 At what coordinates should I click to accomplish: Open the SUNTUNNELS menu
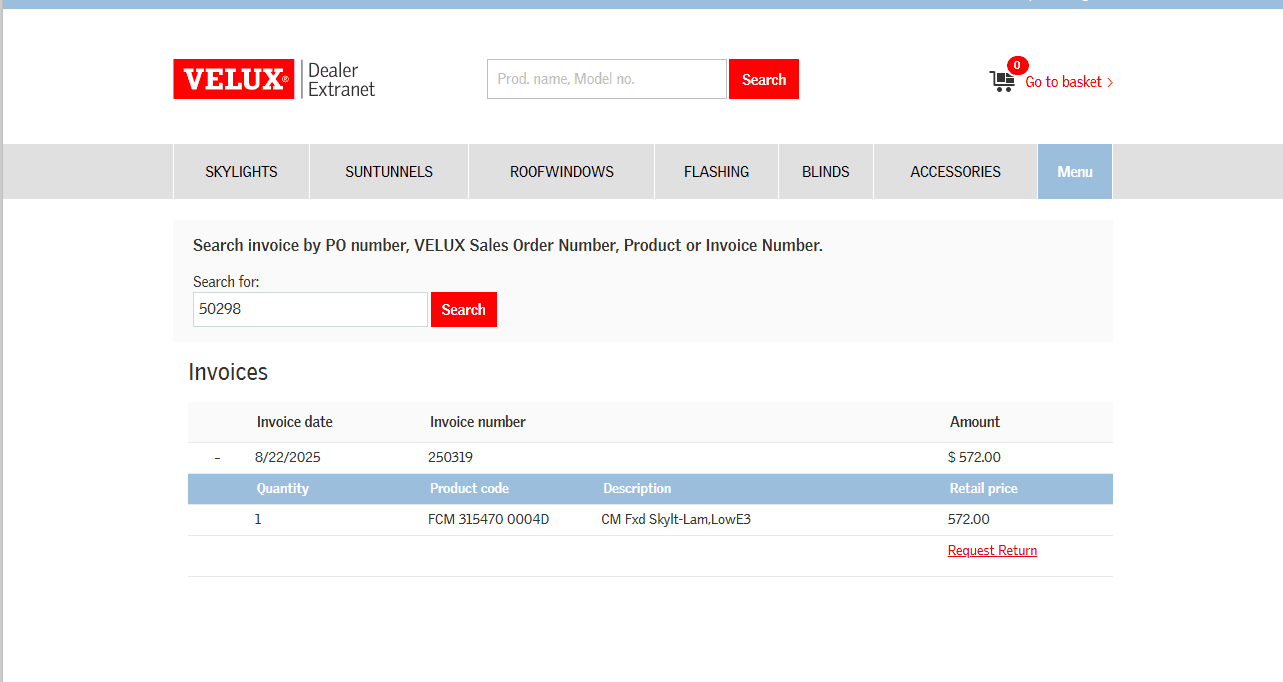(389, 172)
